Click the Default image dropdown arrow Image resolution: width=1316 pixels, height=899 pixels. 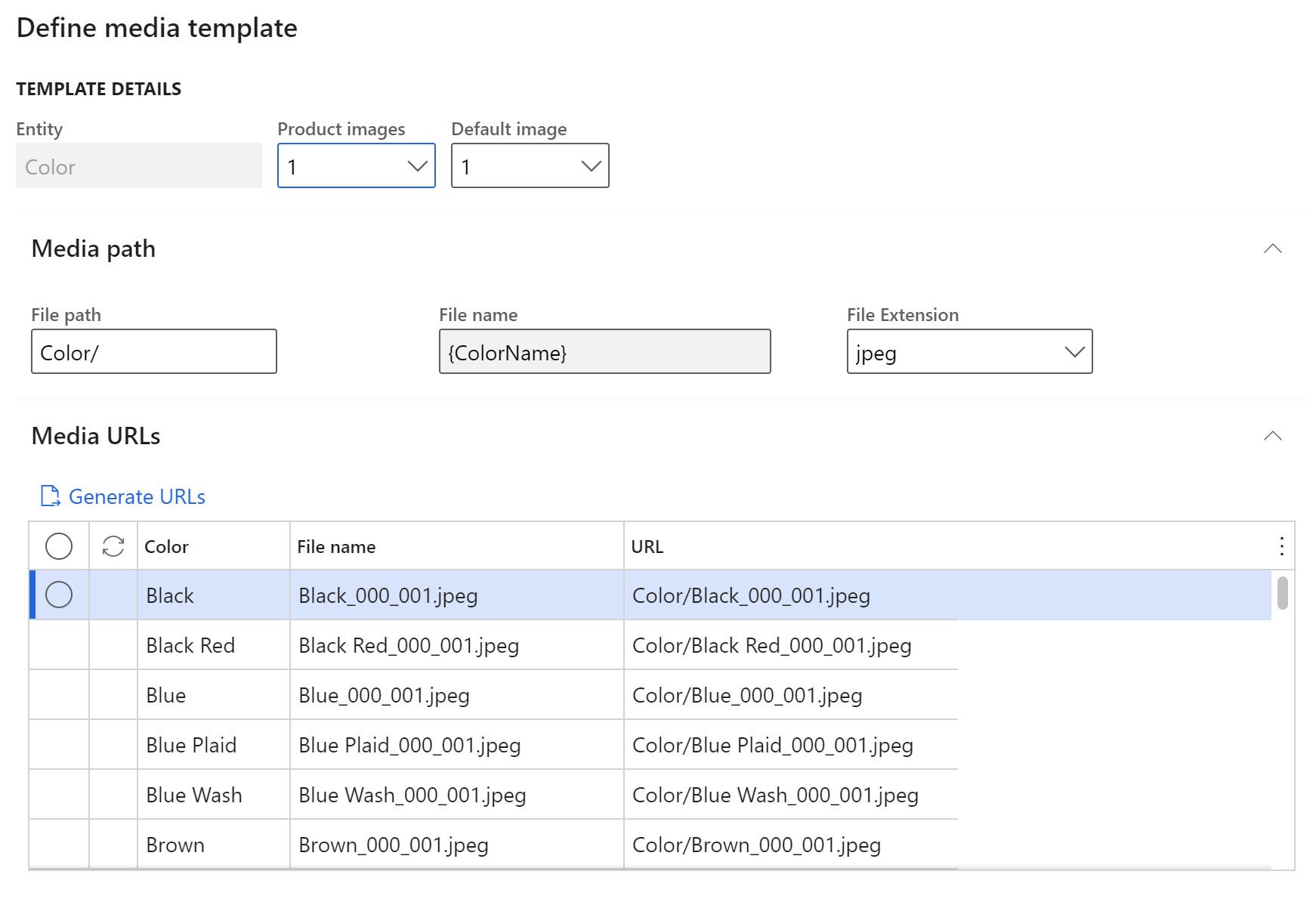tap(591, 165)
